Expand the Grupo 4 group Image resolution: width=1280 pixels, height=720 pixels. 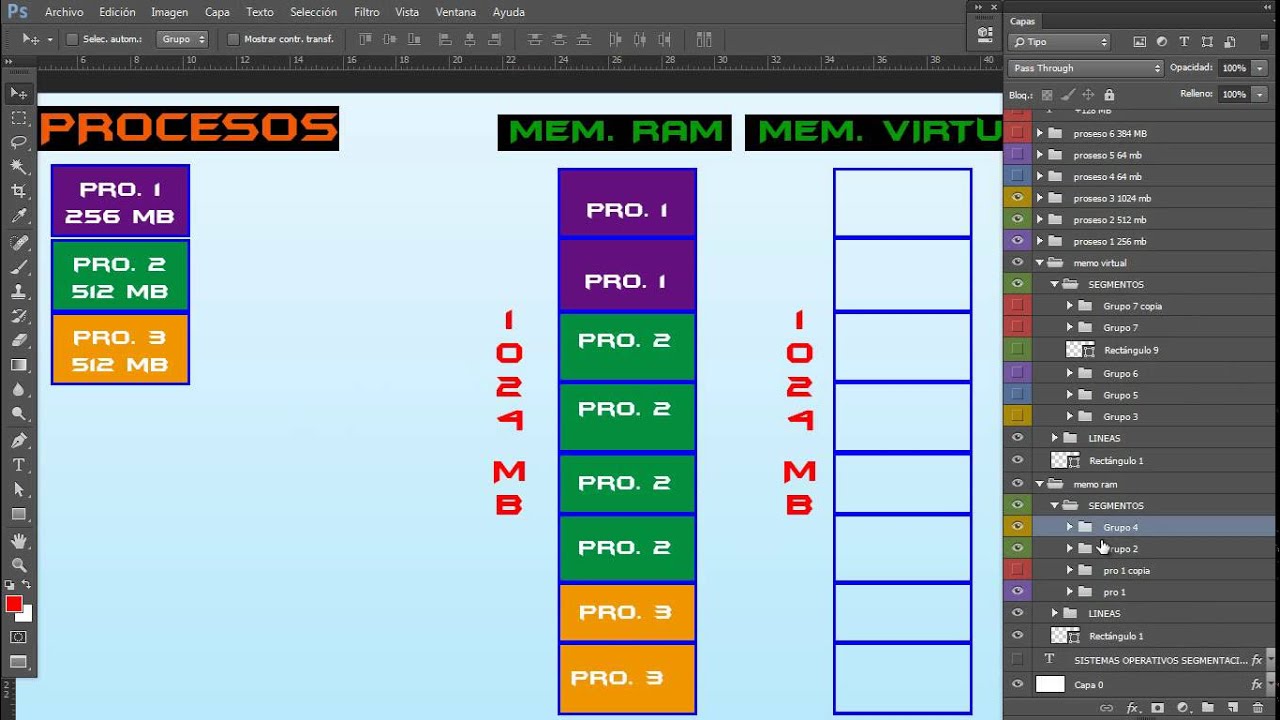1069,527
